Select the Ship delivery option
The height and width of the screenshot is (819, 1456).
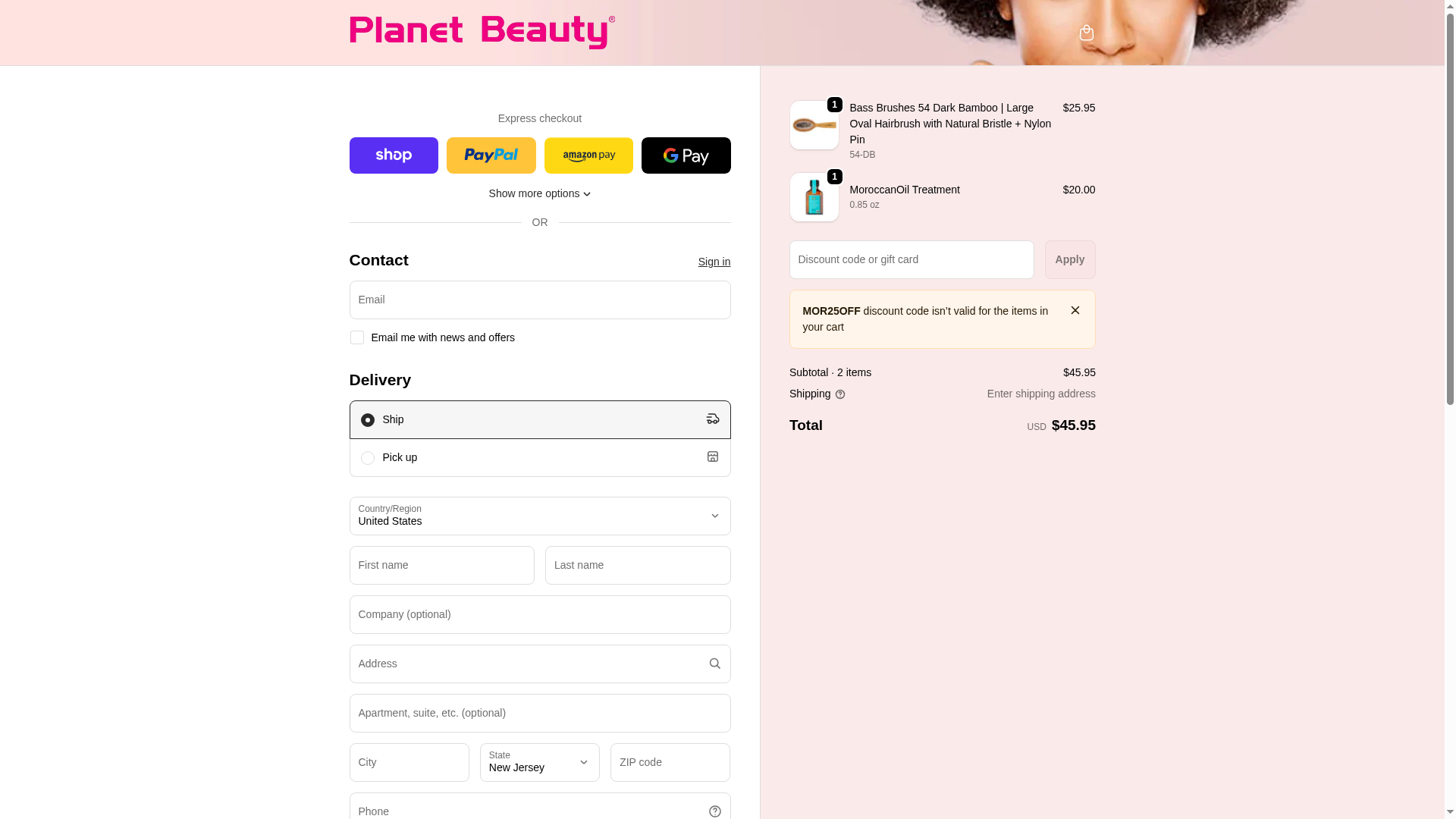click(368, 420)
